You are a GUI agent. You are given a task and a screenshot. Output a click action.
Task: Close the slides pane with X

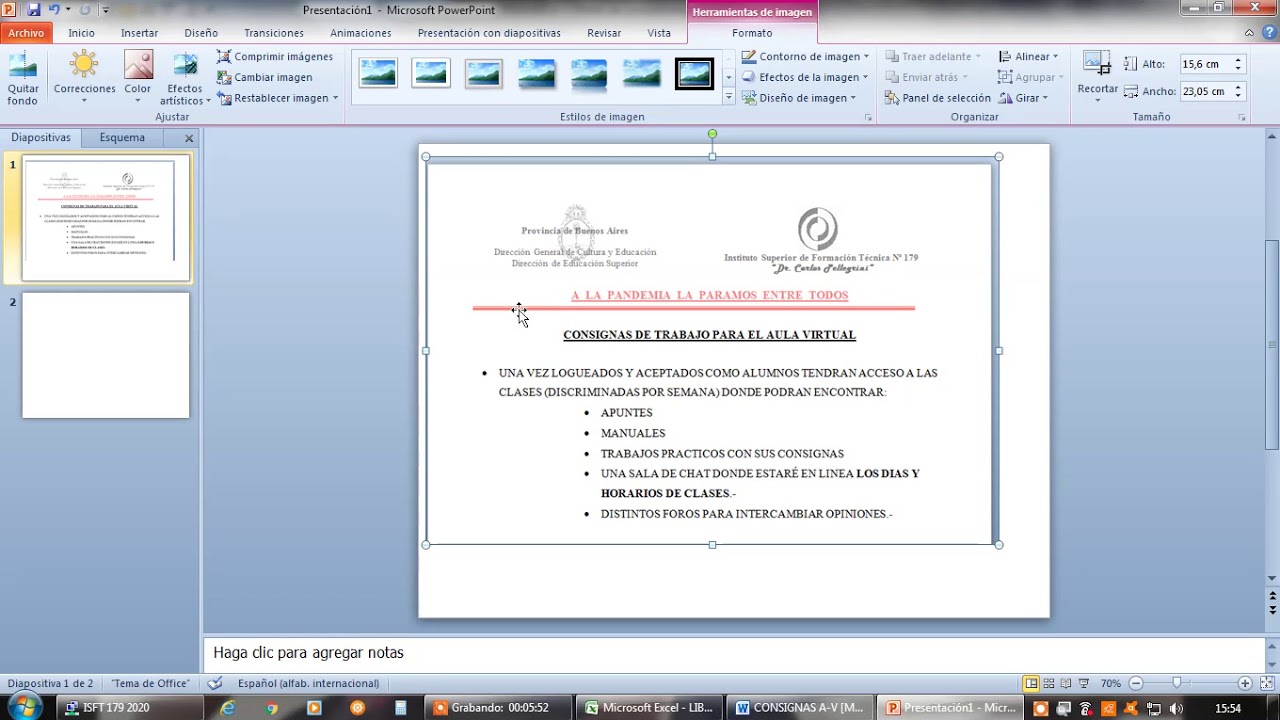(189, 138)
